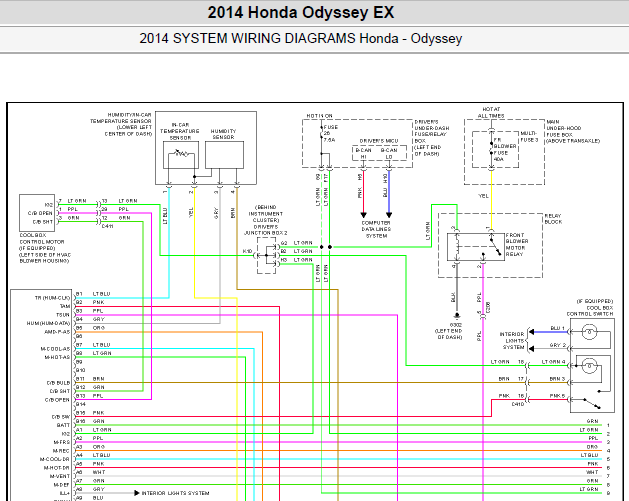Click the "TR (HUM-CLK)" pin label
629x501 pixels.
coord(52,298)
